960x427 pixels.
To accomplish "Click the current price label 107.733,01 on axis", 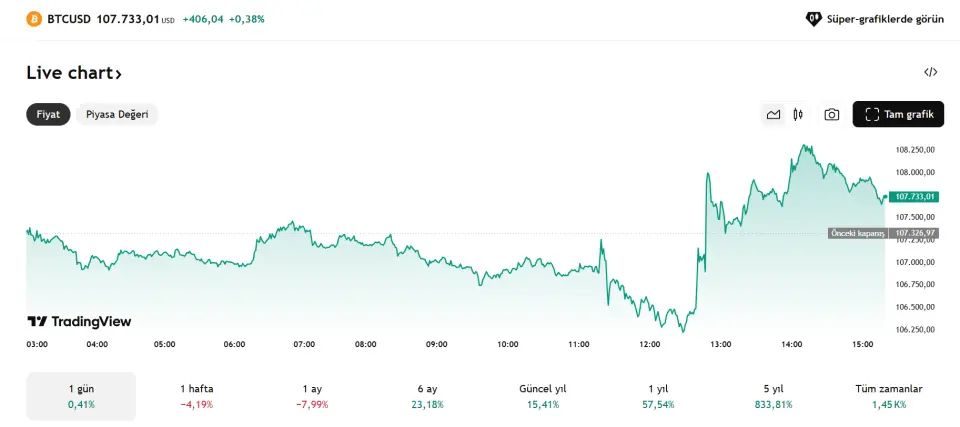I will point(915,196).
